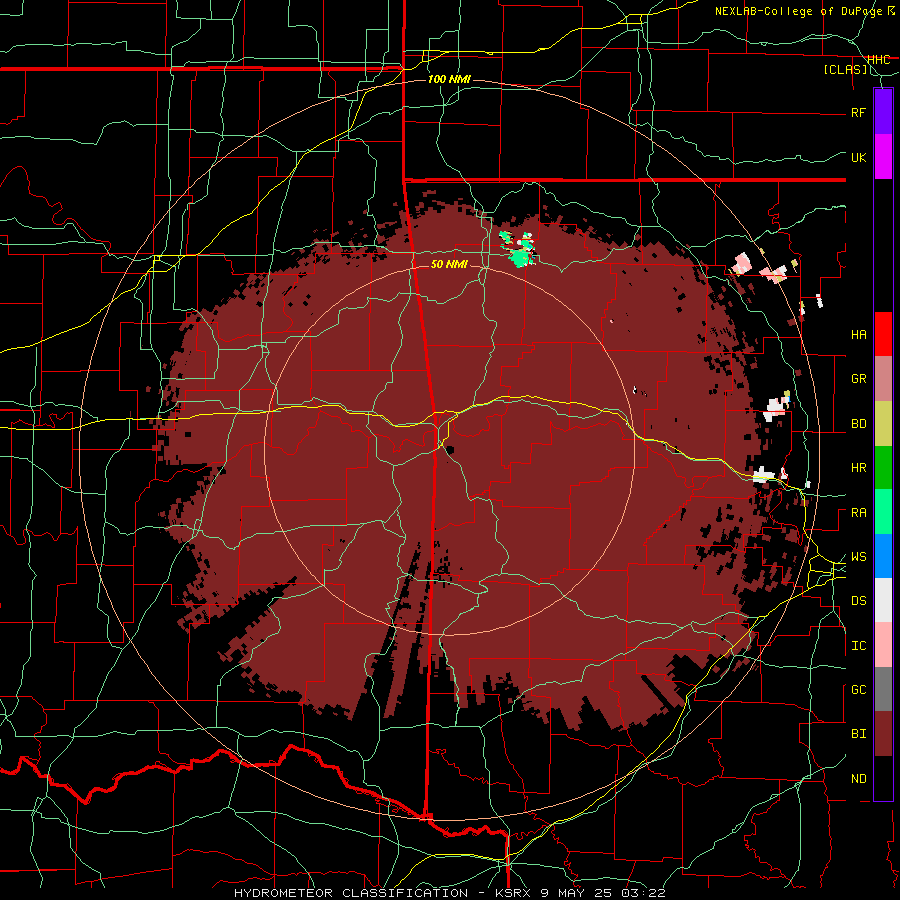Click the GR label beside the legend
900x900 pixels.
coord(859,379)
